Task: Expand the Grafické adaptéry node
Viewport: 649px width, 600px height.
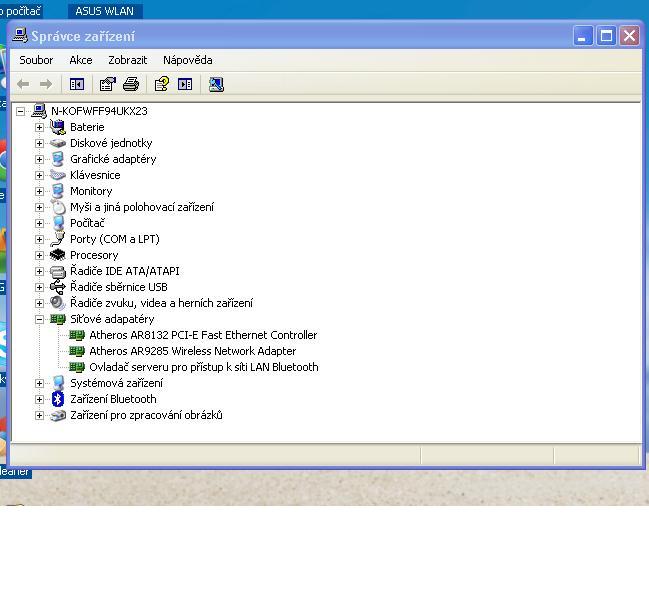Action: tap(40, 159)
